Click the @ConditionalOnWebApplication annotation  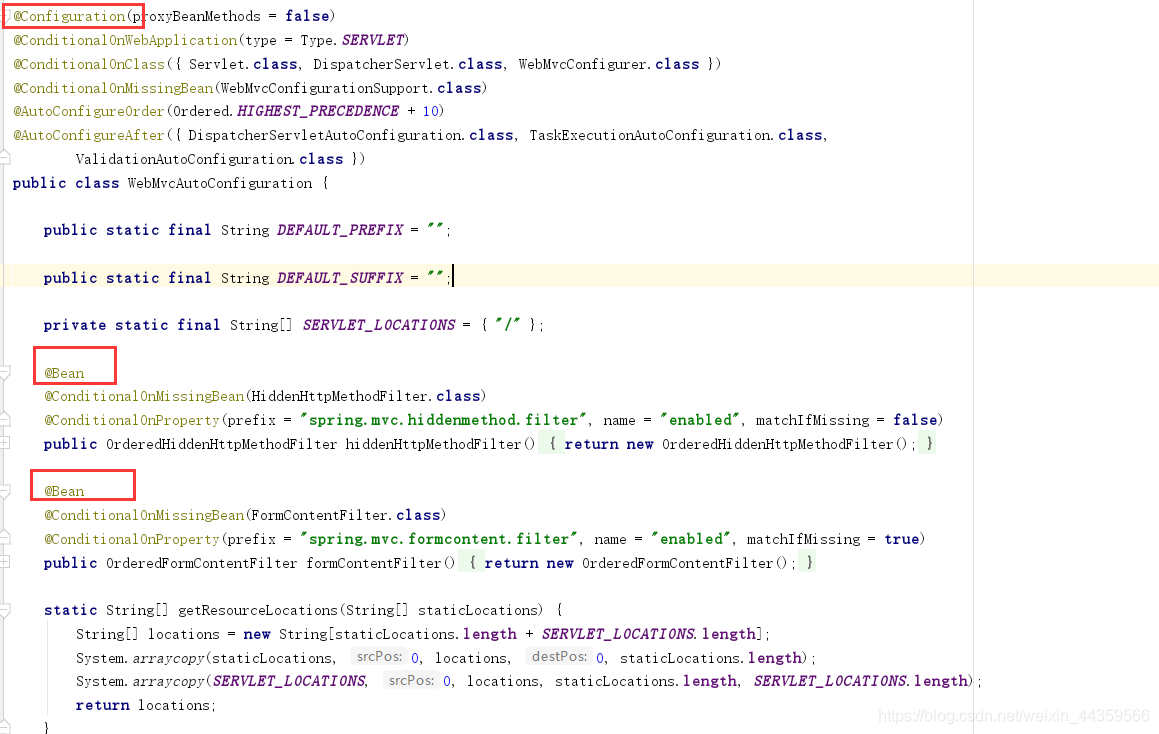(126, 40)
